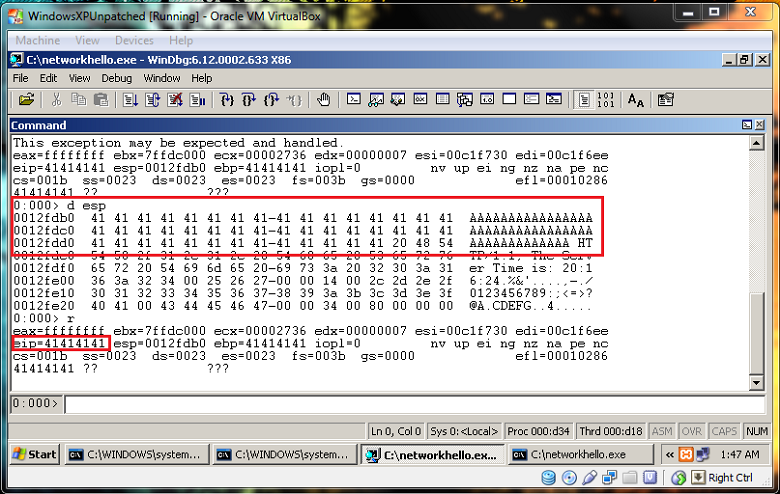The width and height of the screenshot is (780, 494).
Task: Open the WinDbg Window menu
Action: 161,78
